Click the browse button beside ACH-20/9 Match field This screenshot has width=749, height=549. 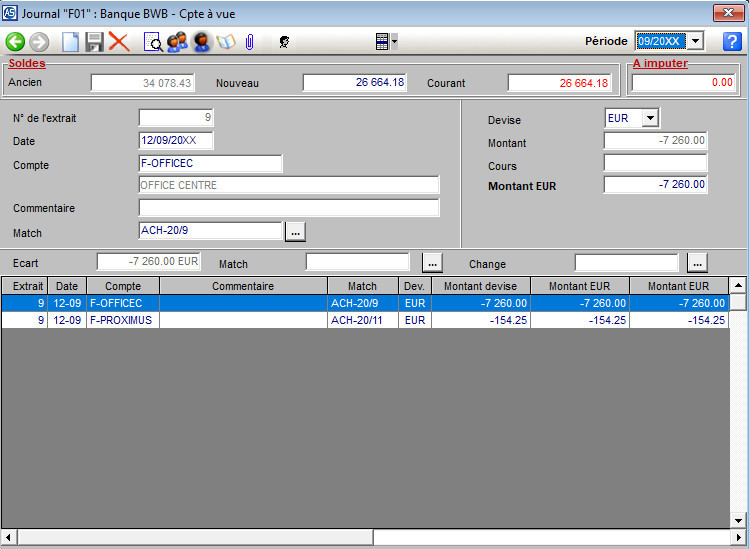tap(295, 231)
